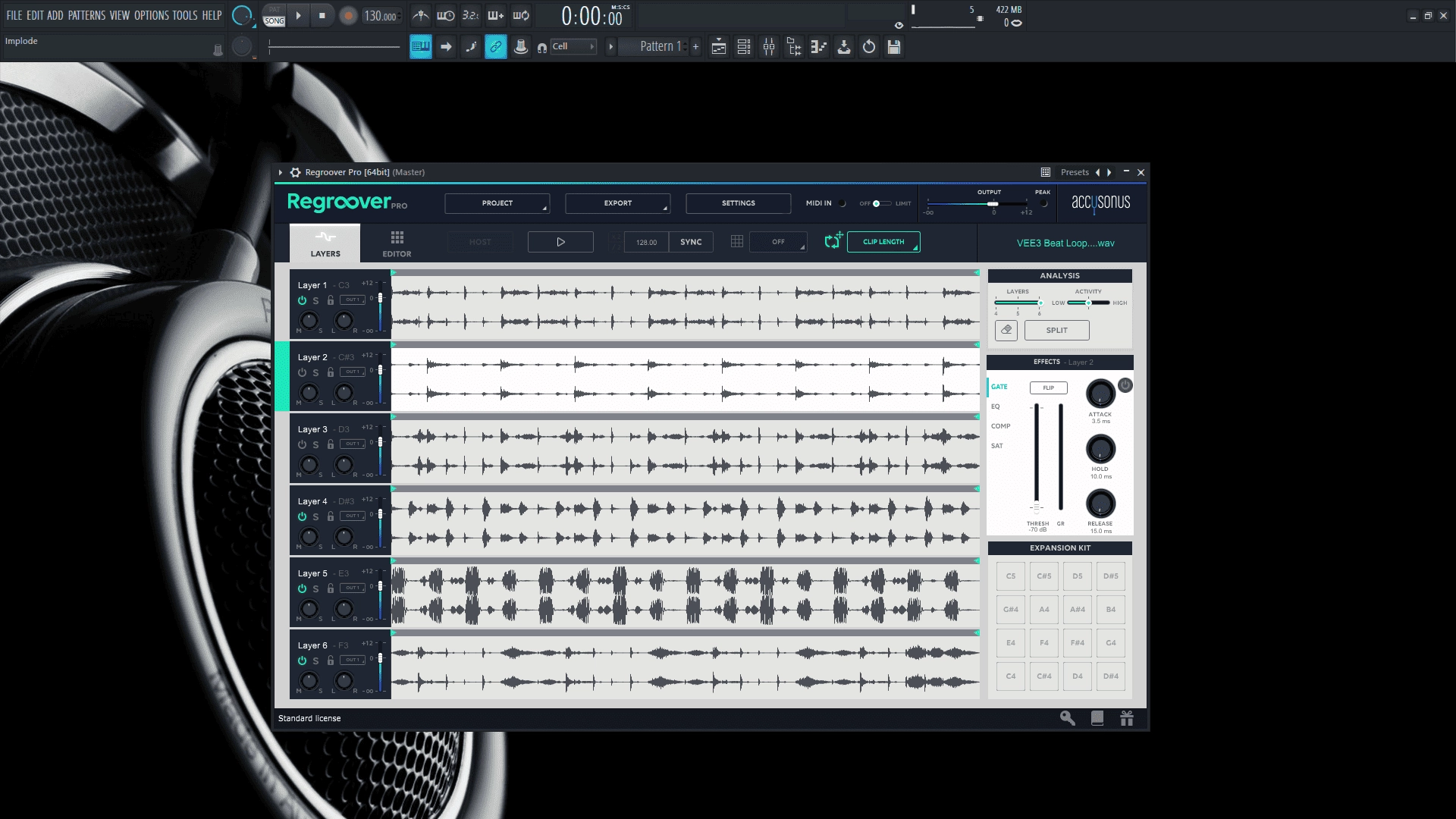The image size is (1456, 819).
Task: Stop FL Studio playback
Action: click(x=322, y=15)
